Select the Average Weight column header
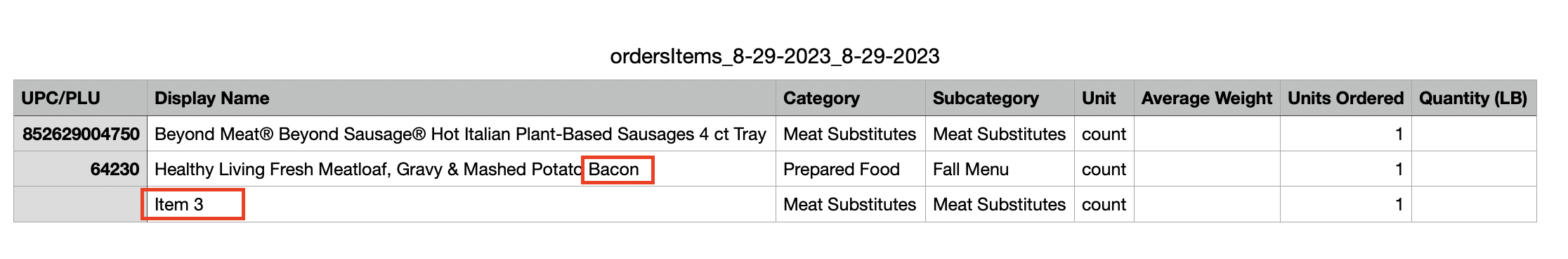Image resolution: width=1568 pixels, height=259 pixels. [x=1207, y=98]
